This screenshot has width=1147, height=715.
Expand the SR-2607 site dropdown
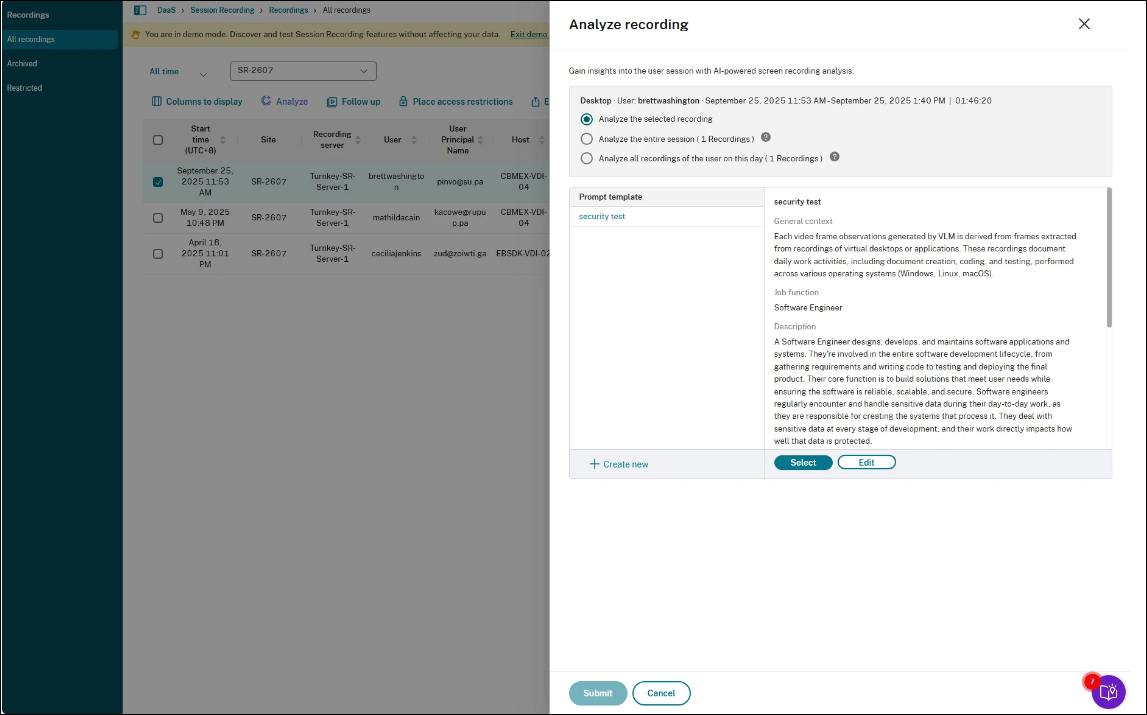coord(303,71)
